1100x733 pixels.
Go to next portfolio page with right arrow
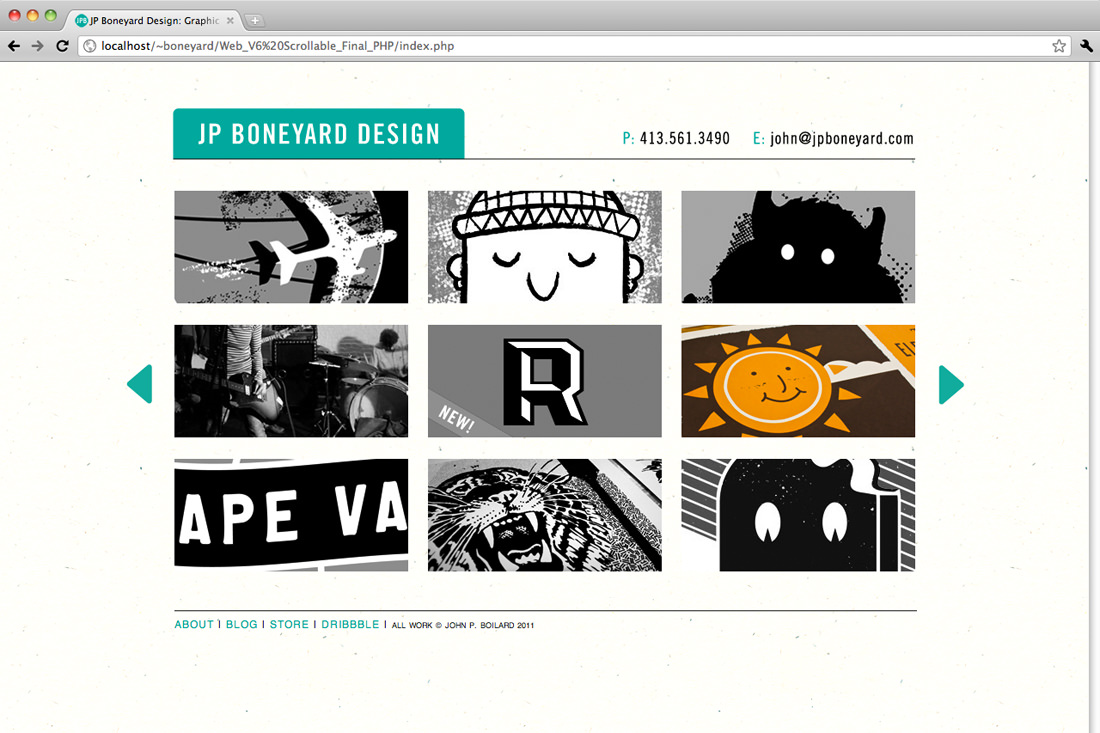[951, 384]
